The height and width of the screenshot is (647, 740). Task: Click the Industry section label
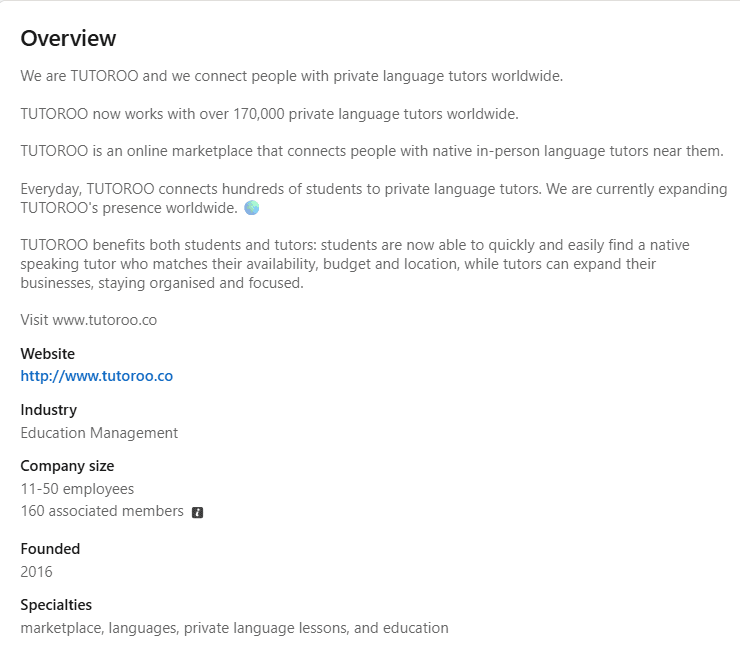(48, 410)
